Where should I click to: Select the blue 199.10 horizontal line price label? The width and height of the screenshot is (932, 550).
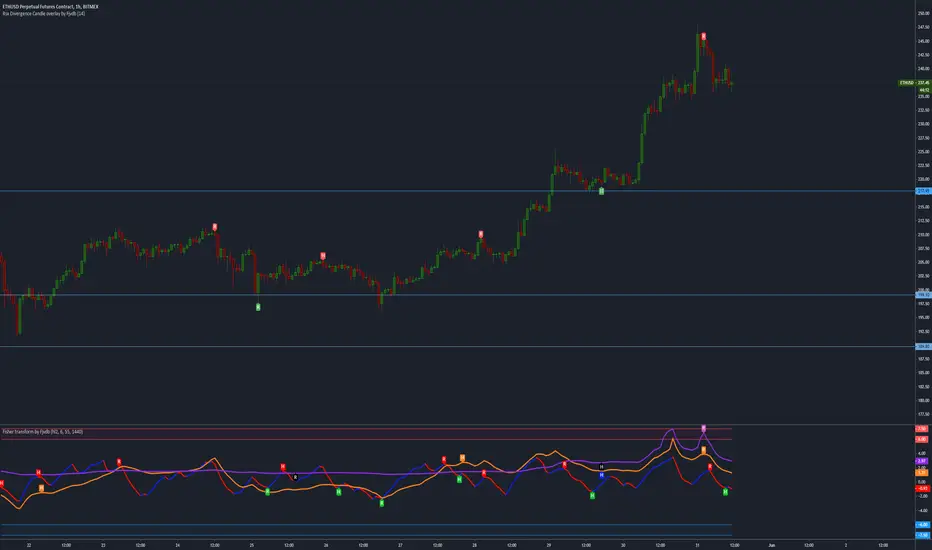pos(923,295)
